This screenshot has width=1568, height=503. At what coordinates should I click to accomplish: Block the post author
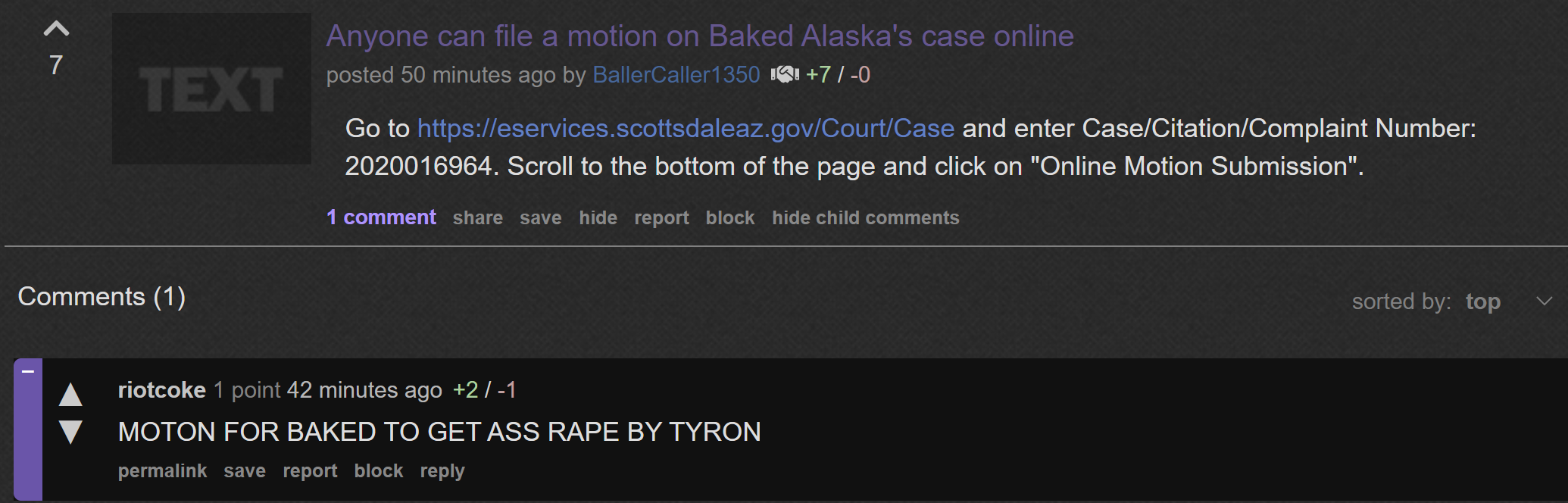point(730,218)
